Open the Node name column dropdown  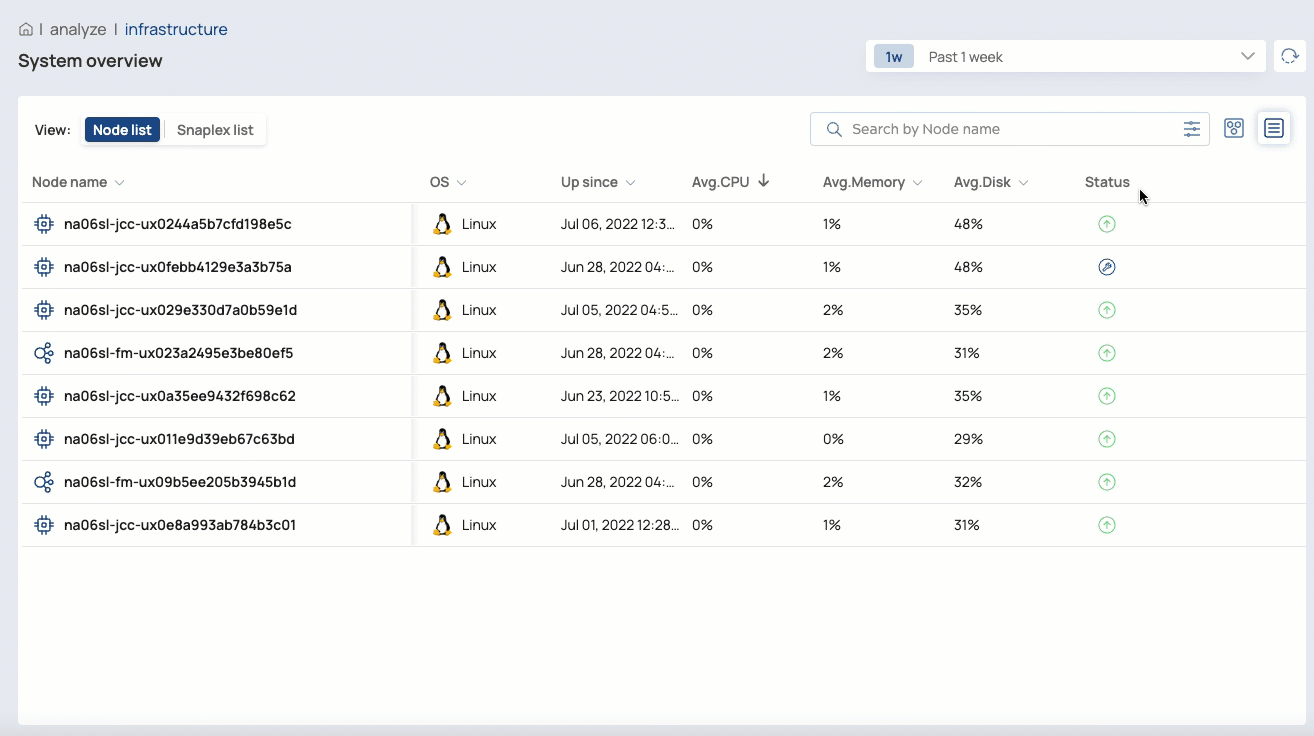point(118,182)
